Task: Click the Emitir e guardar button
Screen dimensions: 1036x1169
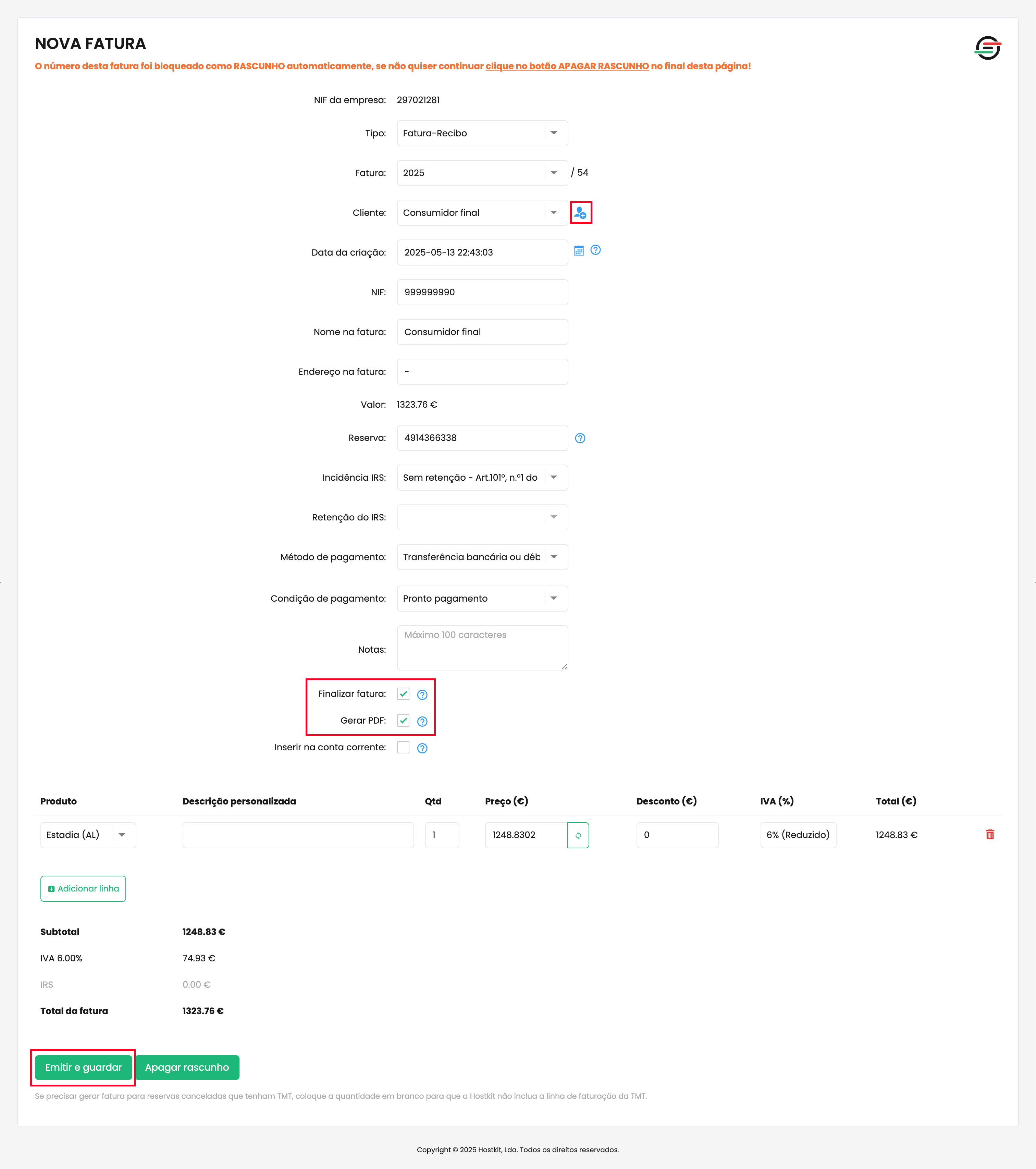Action: pos(84,1067)
